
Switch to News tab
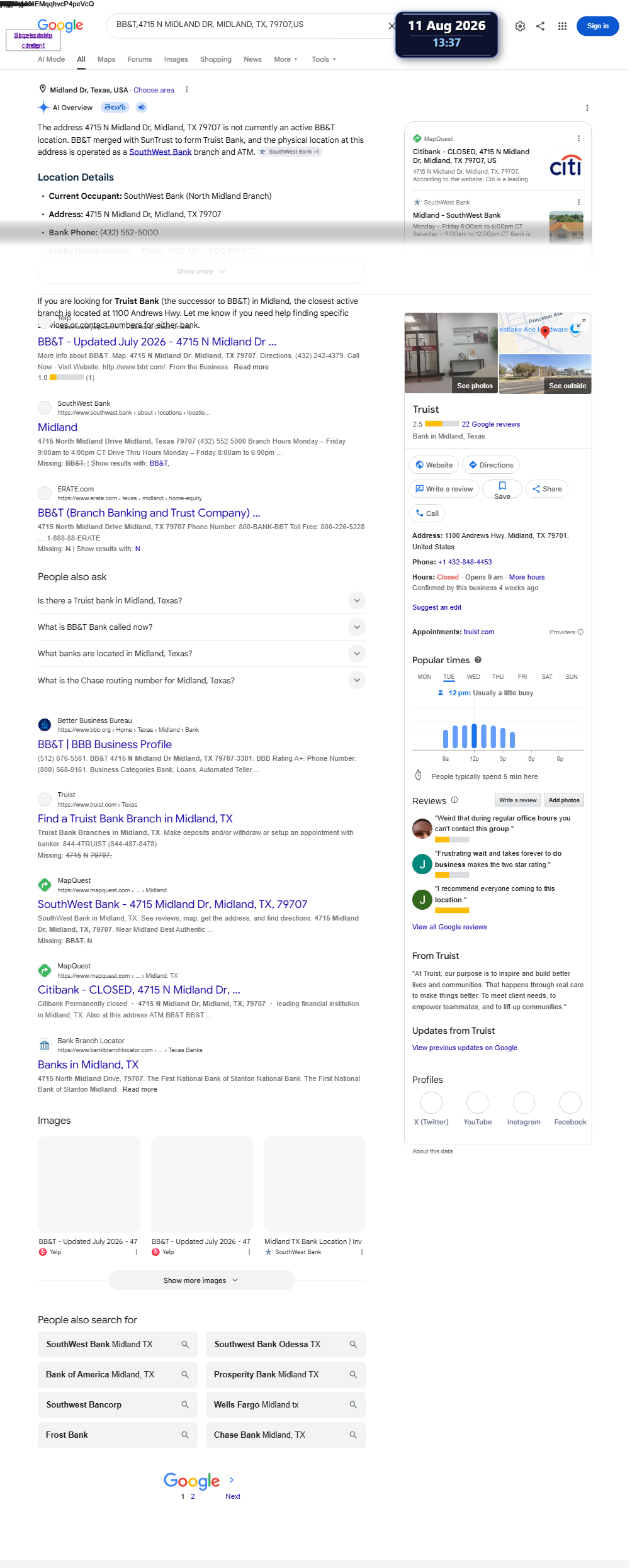point(252,59)
